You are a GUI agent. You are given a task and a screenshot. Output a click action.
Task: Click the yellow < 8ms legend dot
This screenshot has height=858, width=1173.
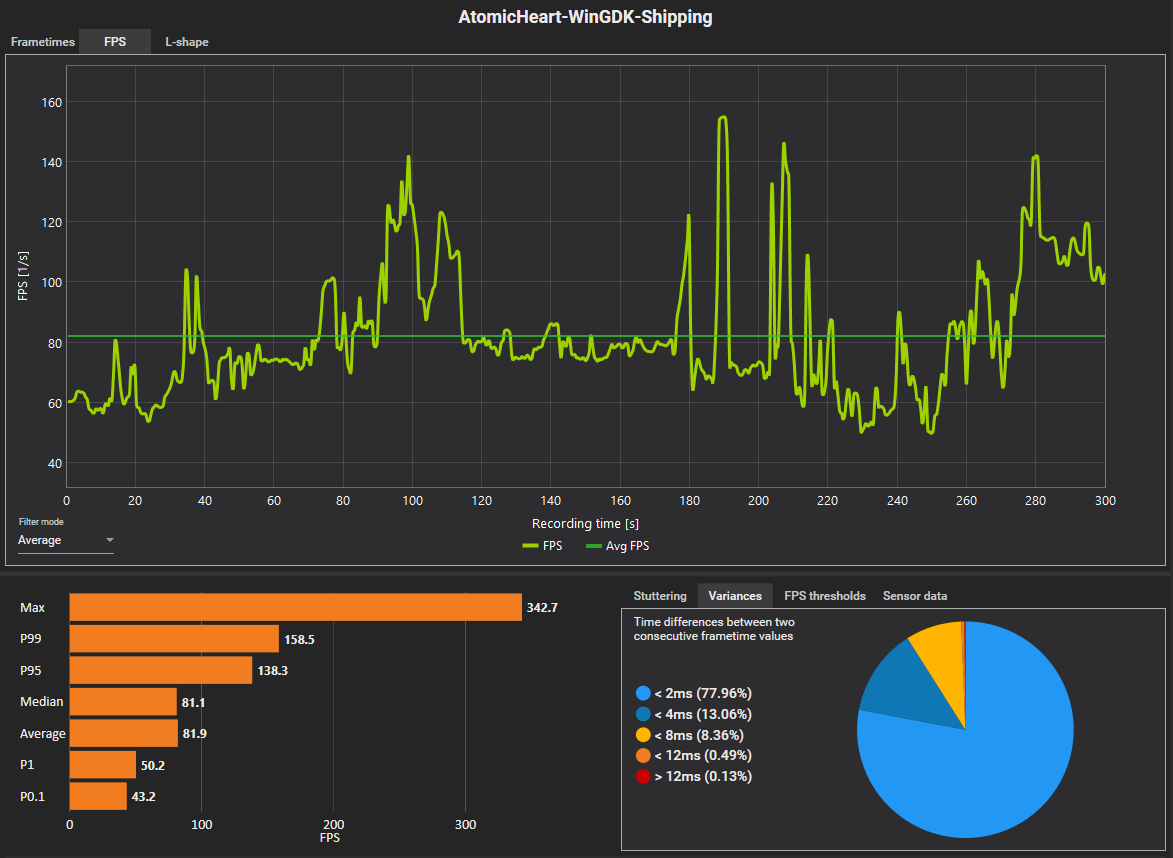[643, 735]
